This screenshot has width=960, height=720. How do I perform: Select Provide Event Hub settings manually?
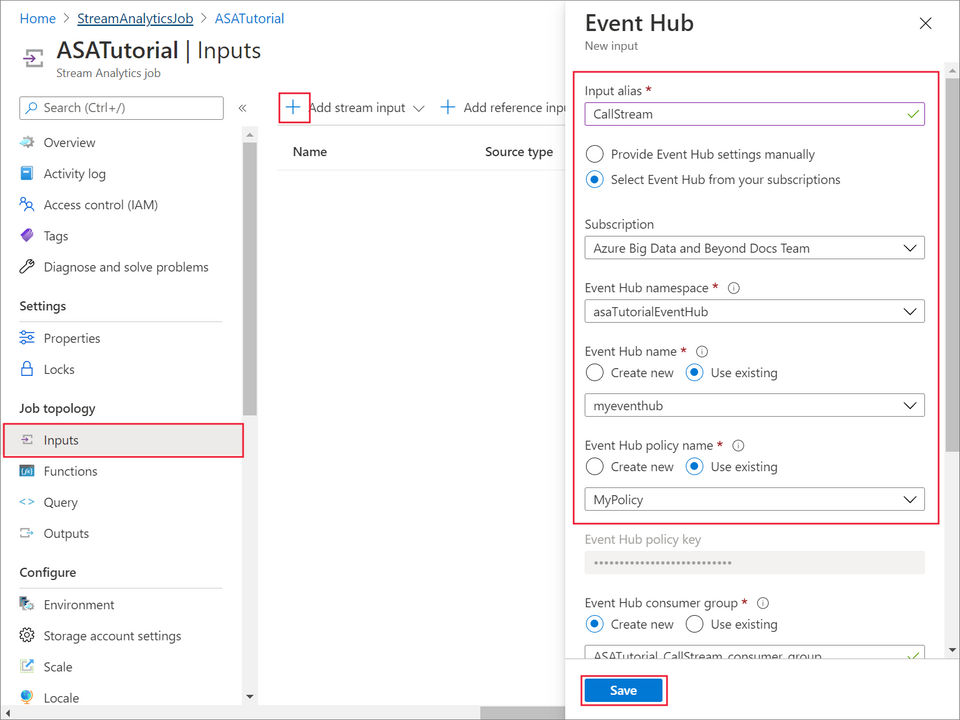(x=594, y=154)
